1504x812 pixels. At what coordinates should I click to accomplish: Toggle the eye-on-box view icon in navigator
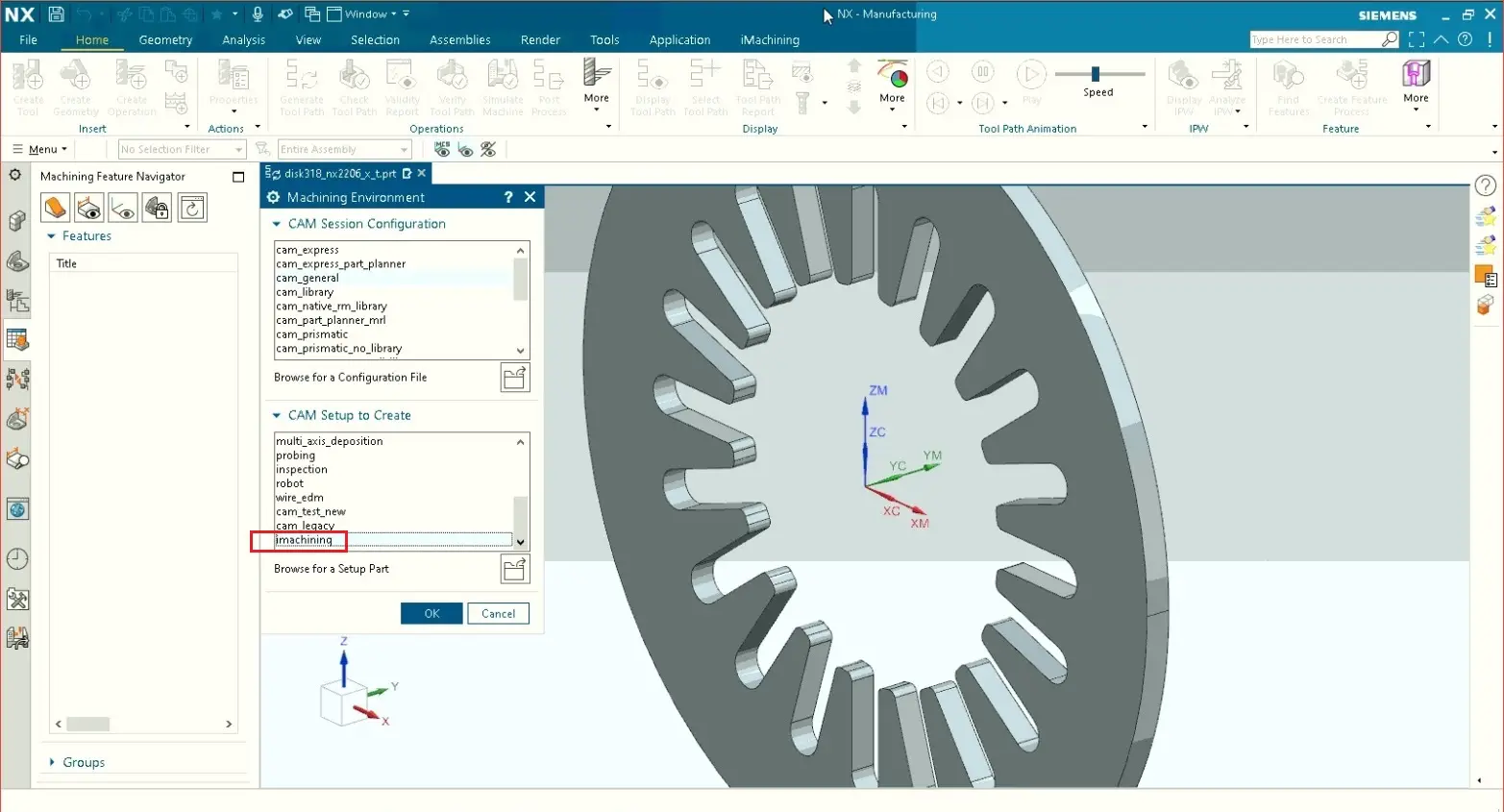click(x=89, y=208)
